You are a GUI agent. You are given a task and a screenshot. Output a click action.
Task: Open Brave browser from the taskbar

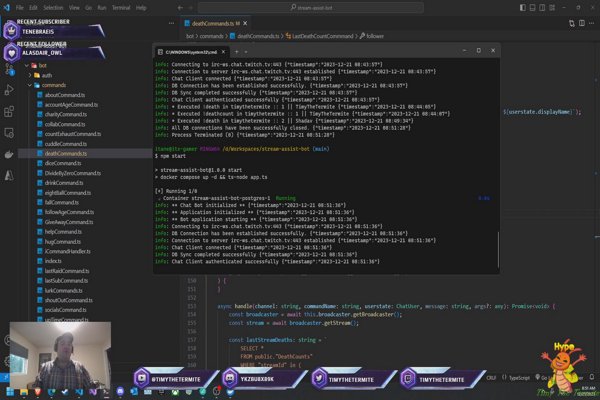click(x=38, y=392)
